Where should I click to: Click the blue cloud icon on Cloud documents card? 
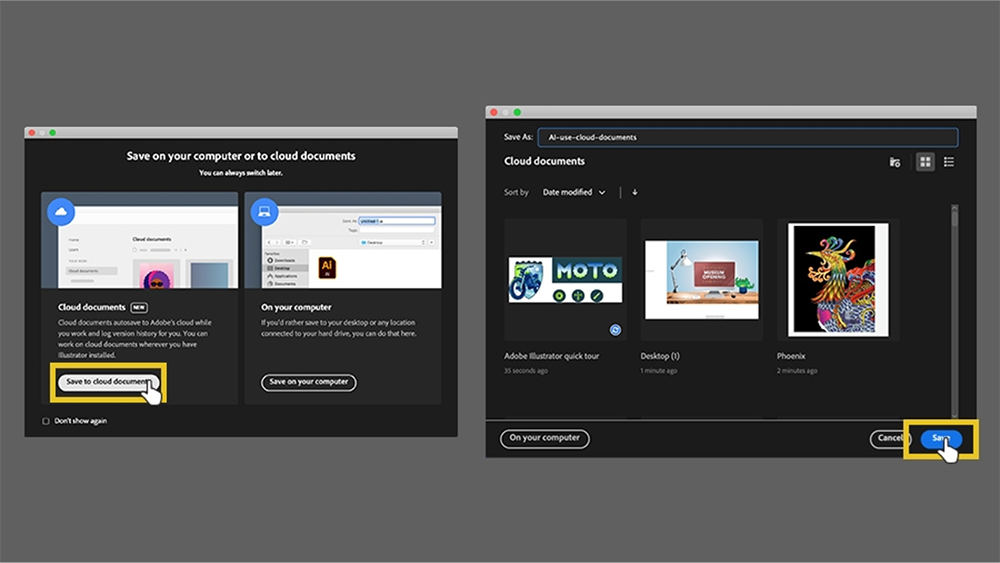pos(61,211)
